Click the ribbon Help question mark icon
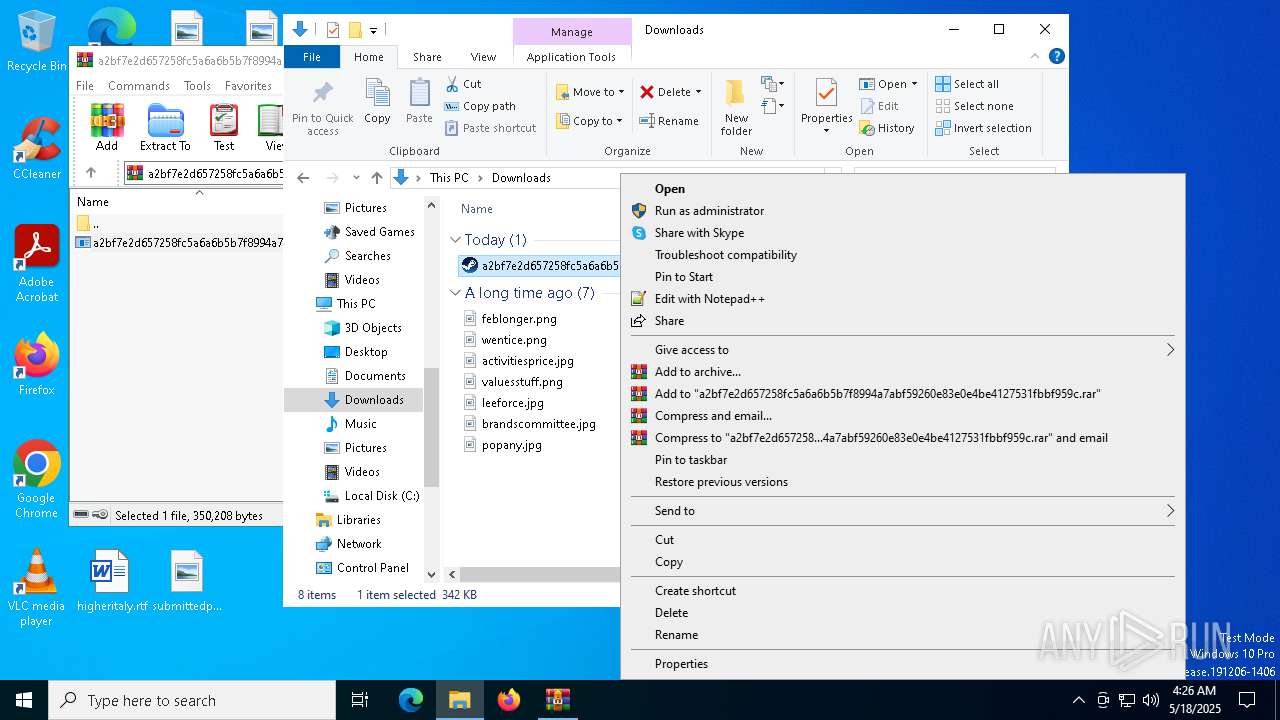Screen dimensions: 1280x720 [x=1057, y=57]
